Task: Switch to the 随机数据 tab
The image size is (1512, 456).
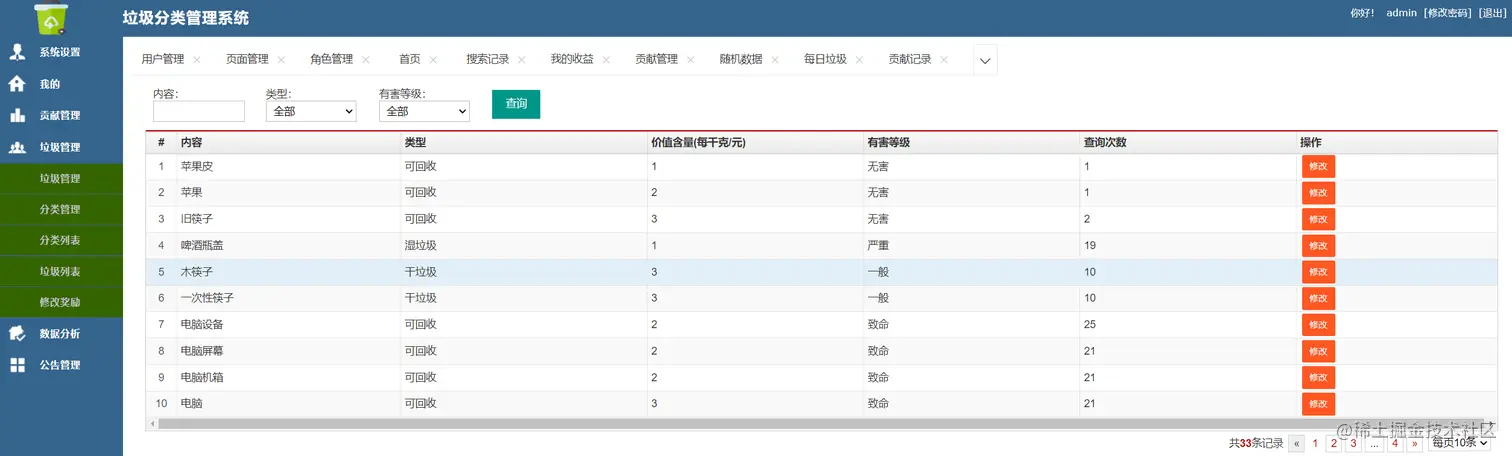Action: point(741,59)
